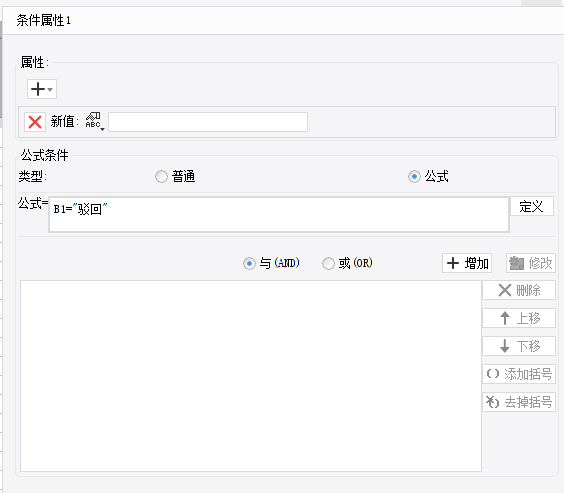The height and width of the screenshot is (493, 564).
Task: Open the ABC value type selector
Action: click(95, 122)
